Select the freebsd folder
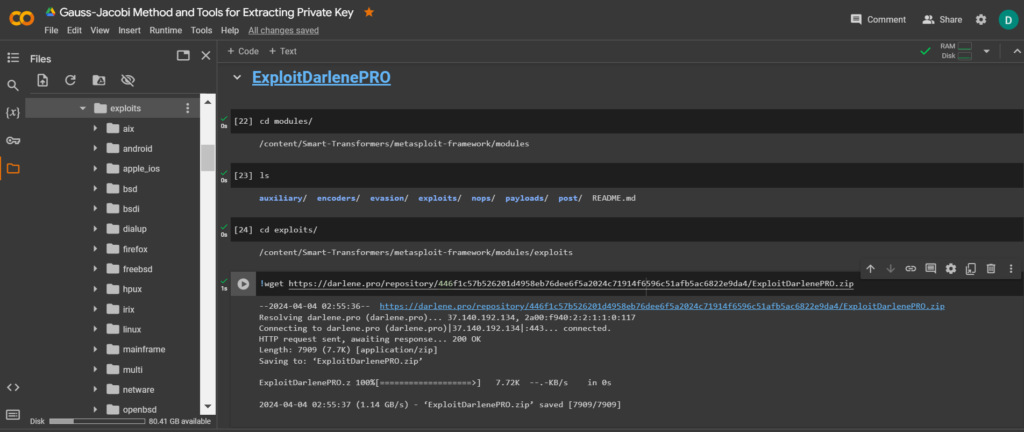This screenshot has height=432, width=1024. (x=138, y=269)
